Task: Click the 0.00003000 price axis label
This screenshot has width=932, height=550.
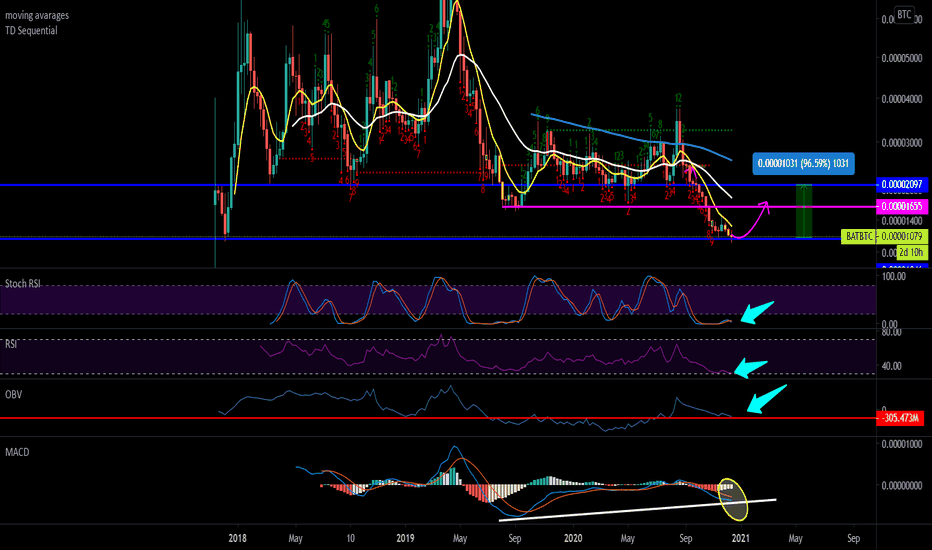Action: coord(902,143)
